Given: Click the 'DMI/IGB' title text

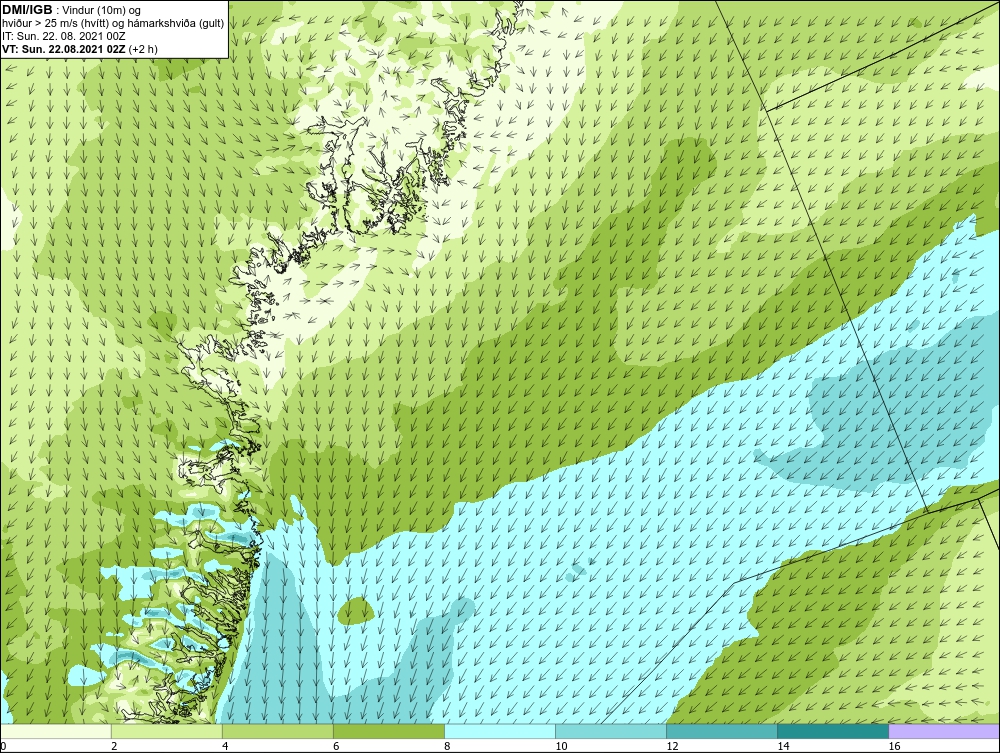Looking at the screenshot, I should point(27,10).
